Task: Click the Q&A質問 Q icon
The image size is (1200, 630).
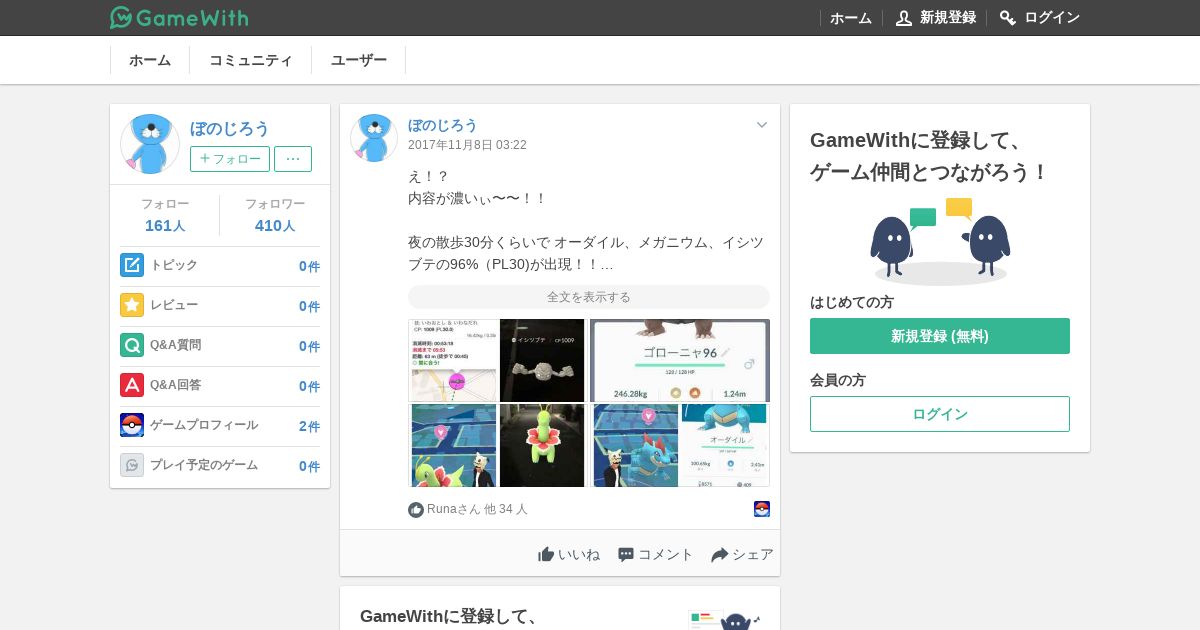Action: [132, 345]
